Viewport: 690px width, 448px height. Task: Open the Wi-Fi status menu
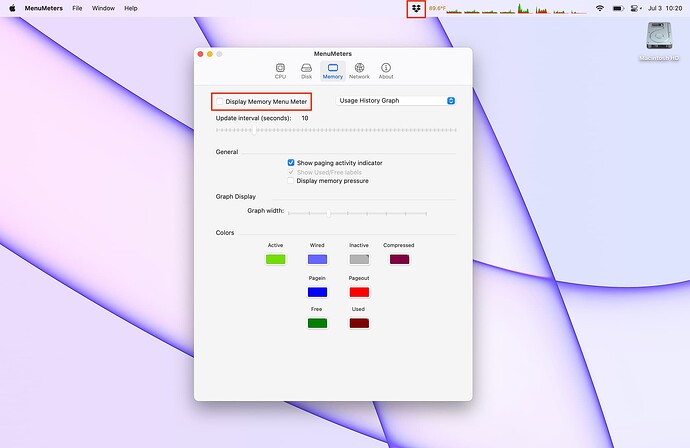(599, 8)
